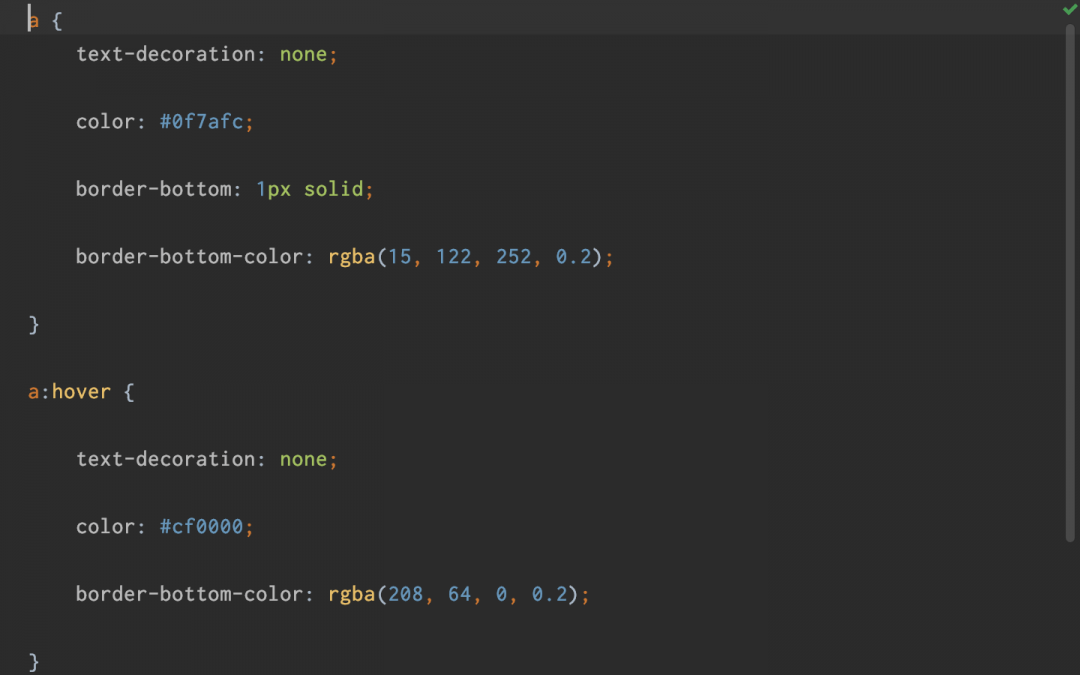This screenshot has height=675, width=1080.
Task: Click rgba in the a:hover block
Action: [x=351, y=595]
